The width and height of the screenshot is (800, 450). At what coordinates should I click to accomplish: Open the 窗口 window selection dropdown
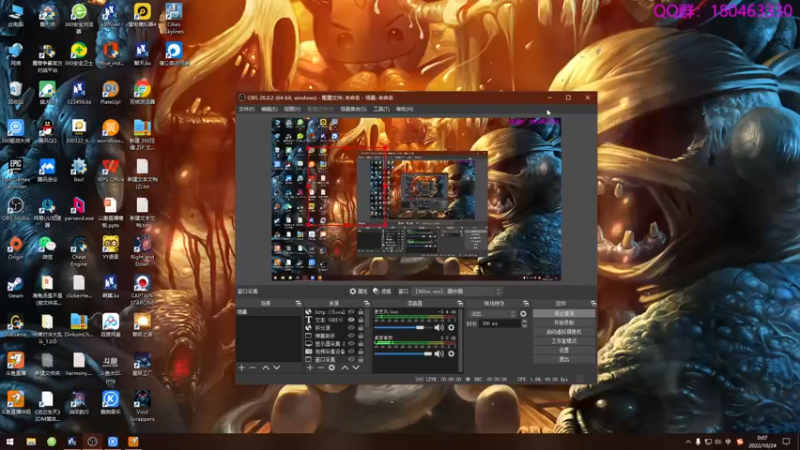click(457, 291)
